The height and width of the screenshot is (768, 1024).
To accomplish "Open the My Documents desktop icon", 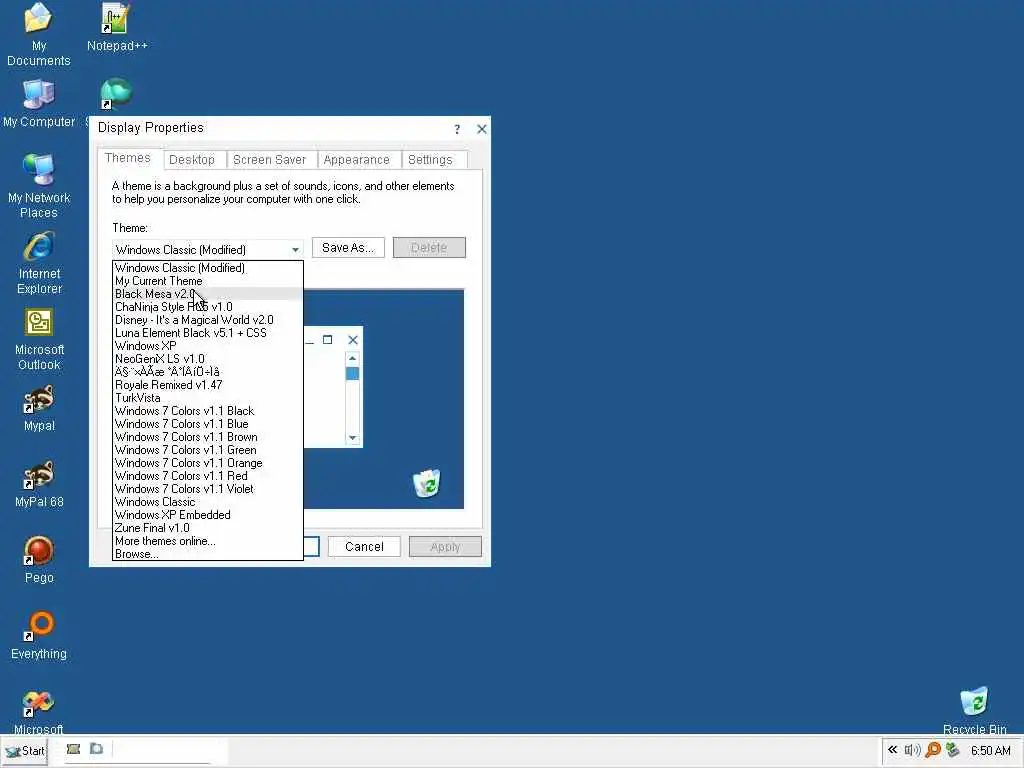I will coord(38,34).
